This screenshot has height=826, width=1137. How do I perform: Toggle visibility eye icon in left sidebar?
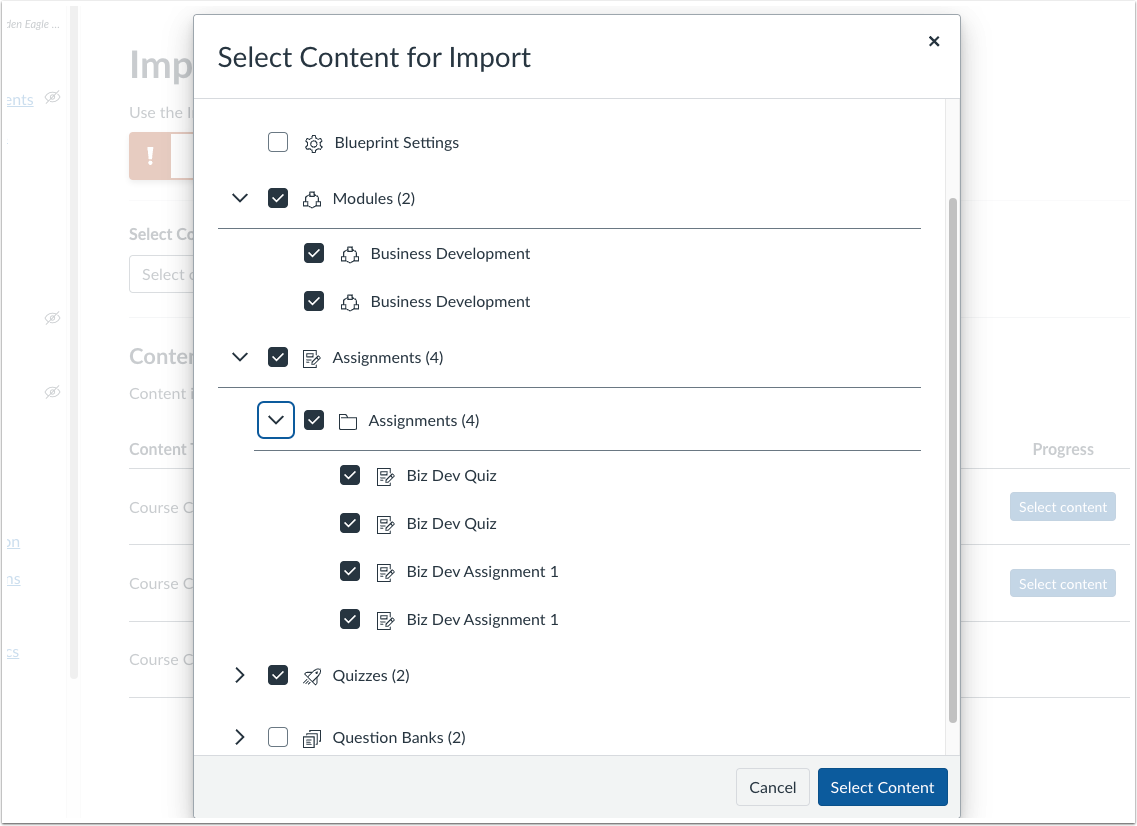(52, 97)
